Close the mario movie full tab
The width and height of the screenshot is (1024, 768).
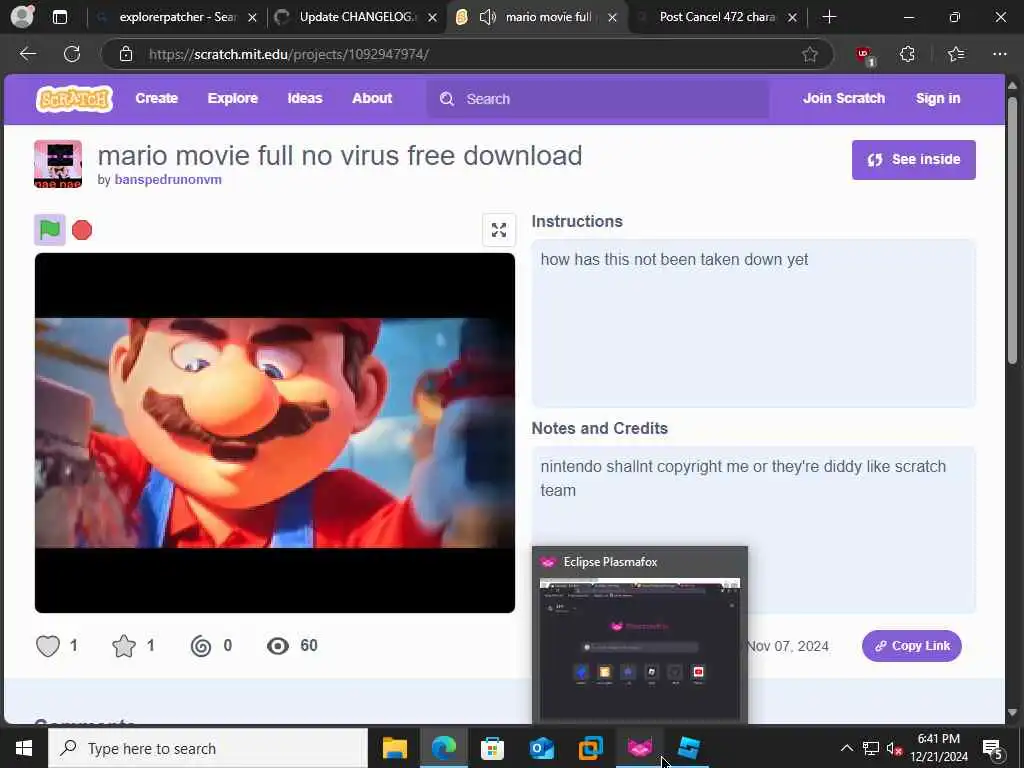[613, 18]
